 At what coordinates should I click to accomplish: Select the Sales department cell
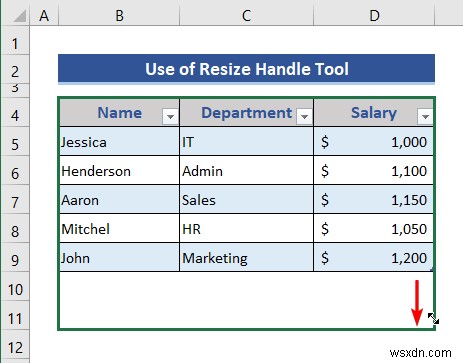pyautogui.click(x=246, y=199)
